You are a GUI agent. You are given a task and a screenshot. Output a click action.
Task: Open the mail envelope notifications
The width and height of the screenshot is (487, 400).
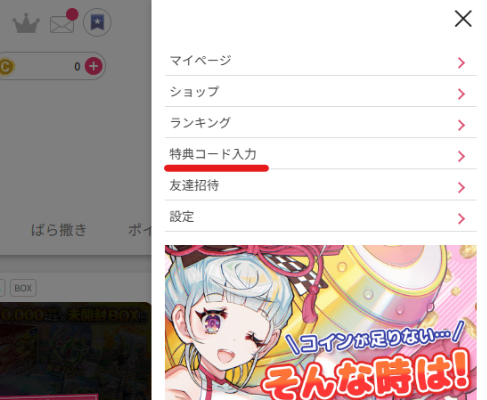point(62,25)
